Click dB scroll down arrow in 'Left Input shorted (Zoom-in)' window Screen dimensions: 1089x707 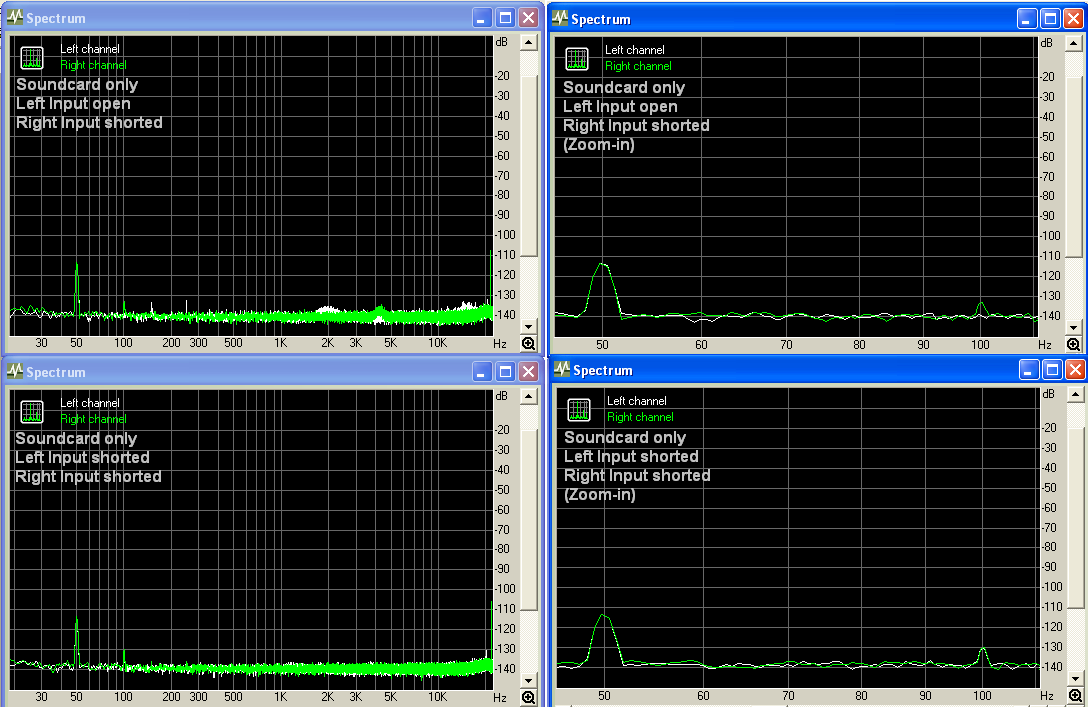[x=1075, y=679]
